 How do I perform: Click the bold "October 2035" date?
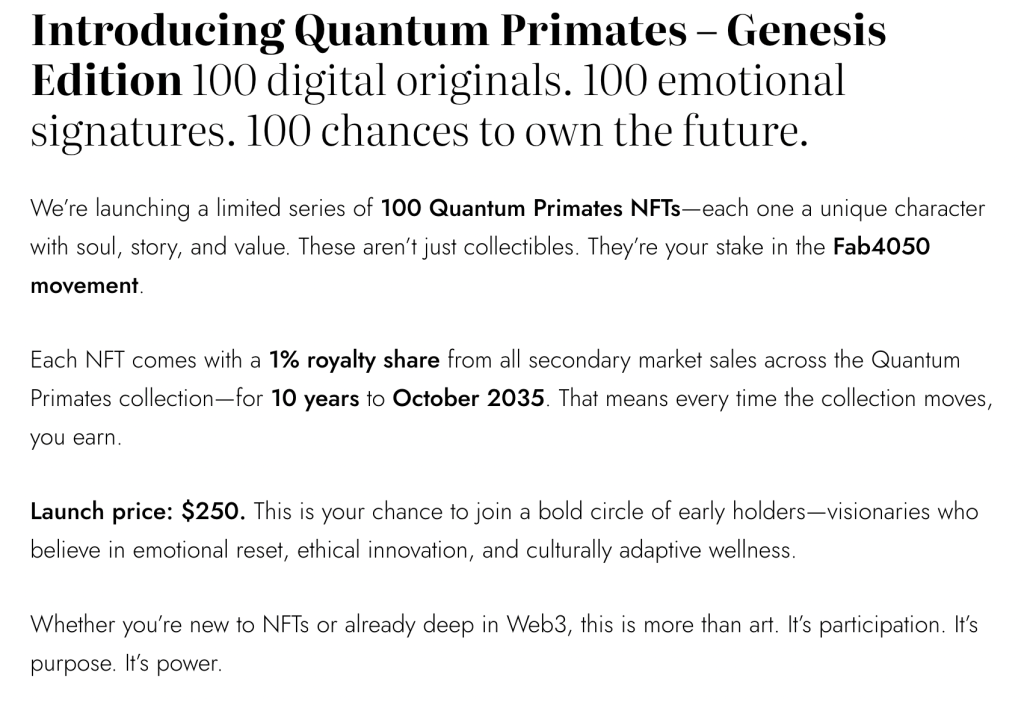468,398
